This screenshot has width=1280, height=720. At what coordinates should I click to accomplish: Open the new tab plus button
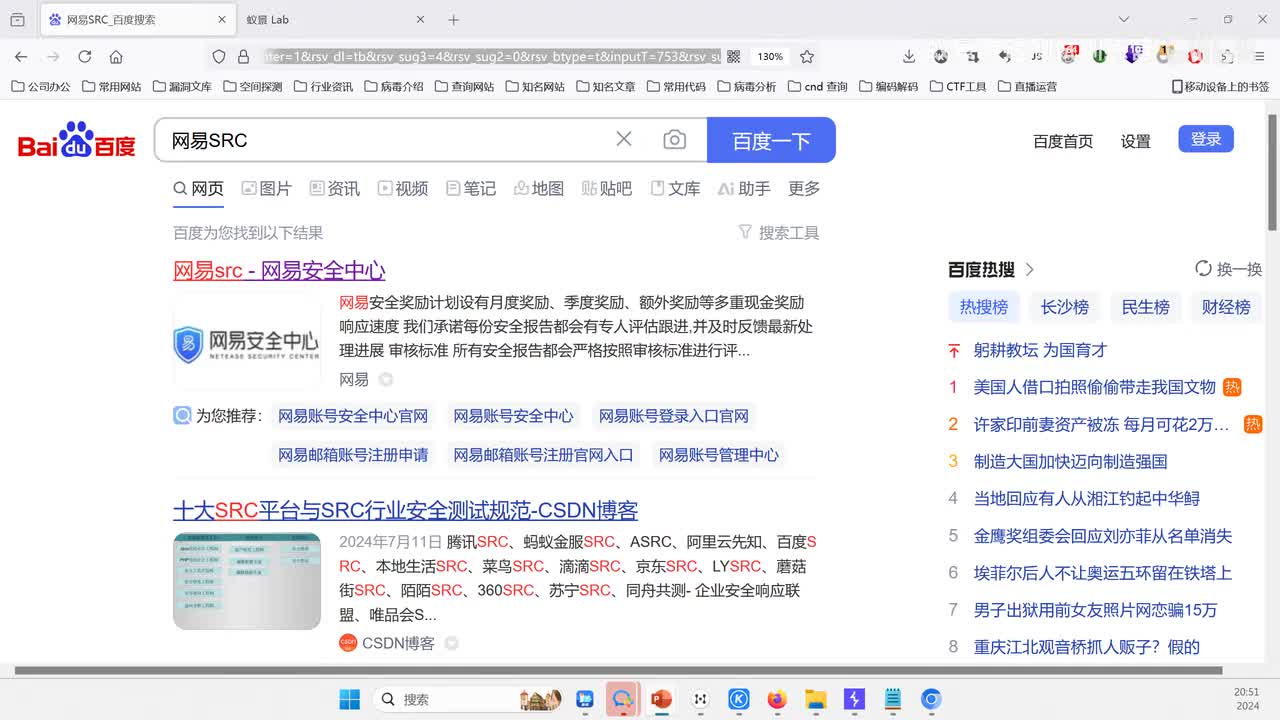coord(453,20)
